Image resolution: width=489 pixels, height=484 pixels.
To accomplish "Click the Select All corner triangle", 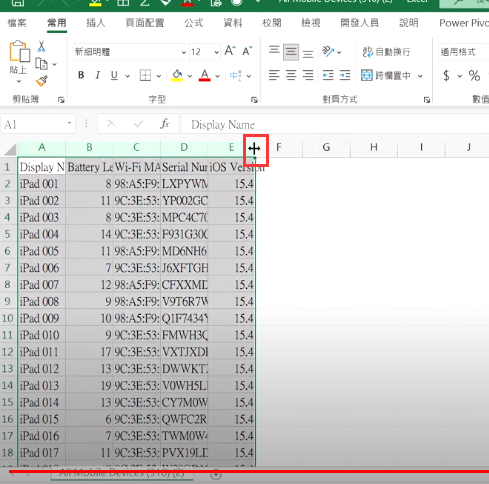I will [x=10, y=149].
